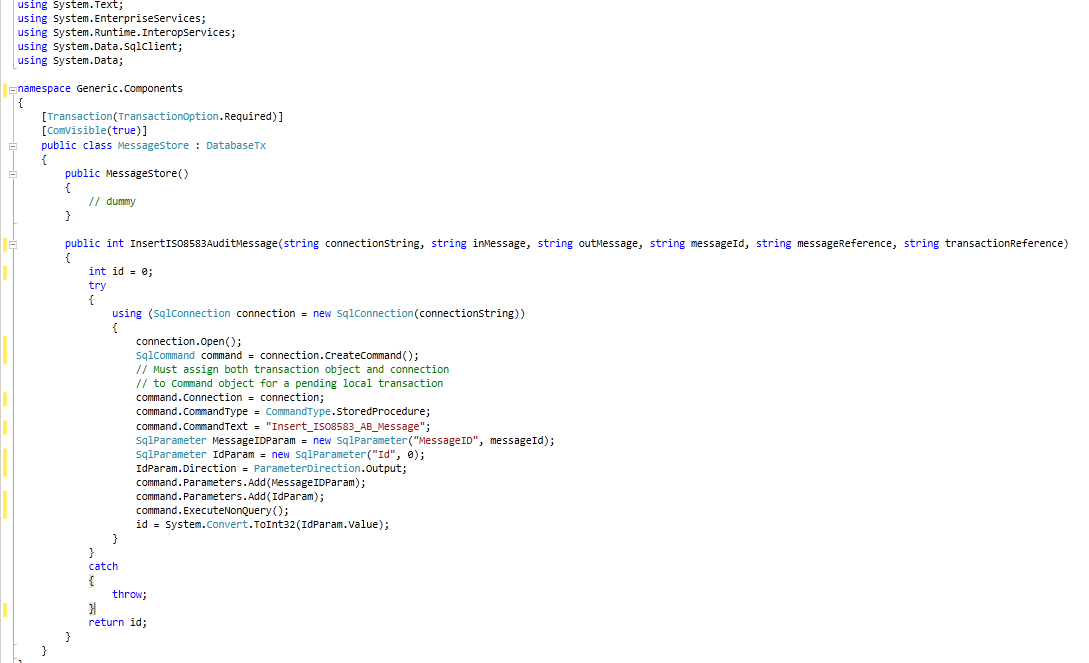Collapse the MessageStore class outline
Viewport: 1089px width, 663px height.
[x=13, y=146]
